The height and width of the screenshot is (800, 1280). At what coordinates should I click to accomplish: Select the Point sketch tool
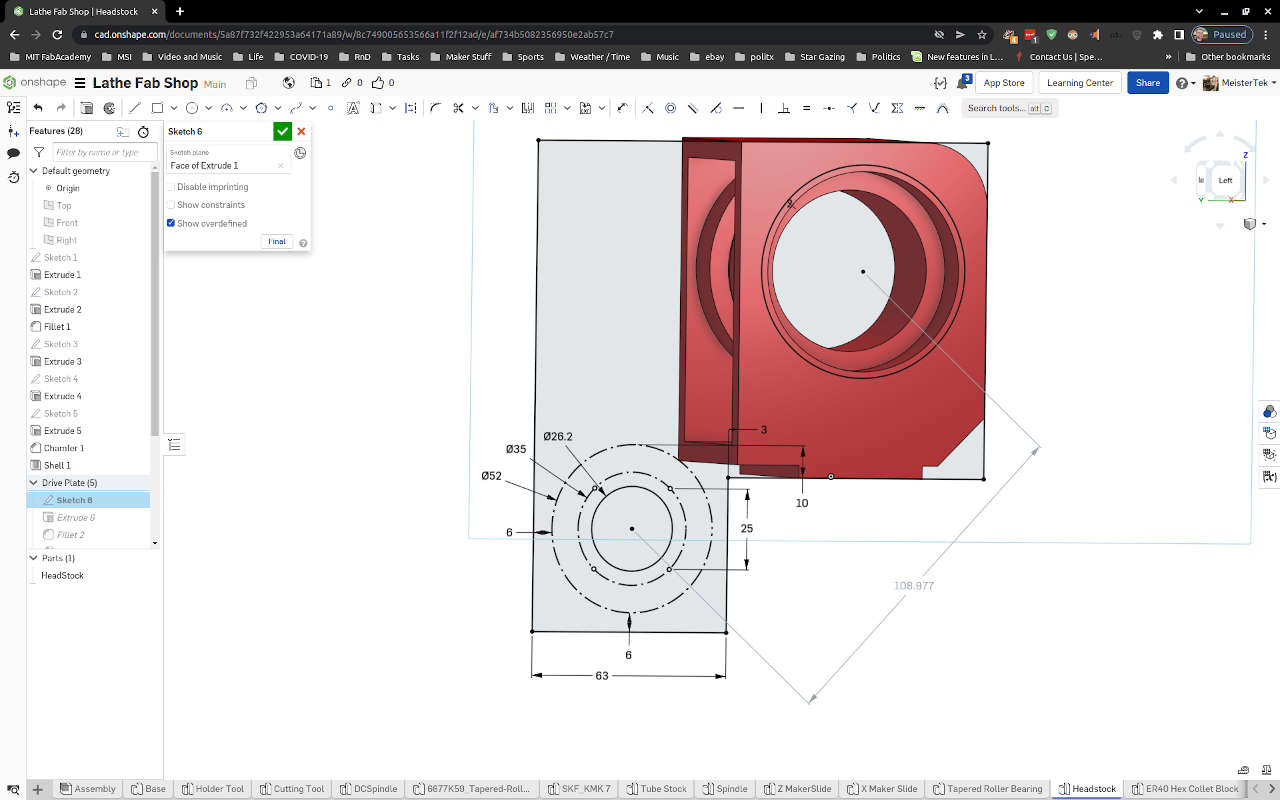click(330, 108)
